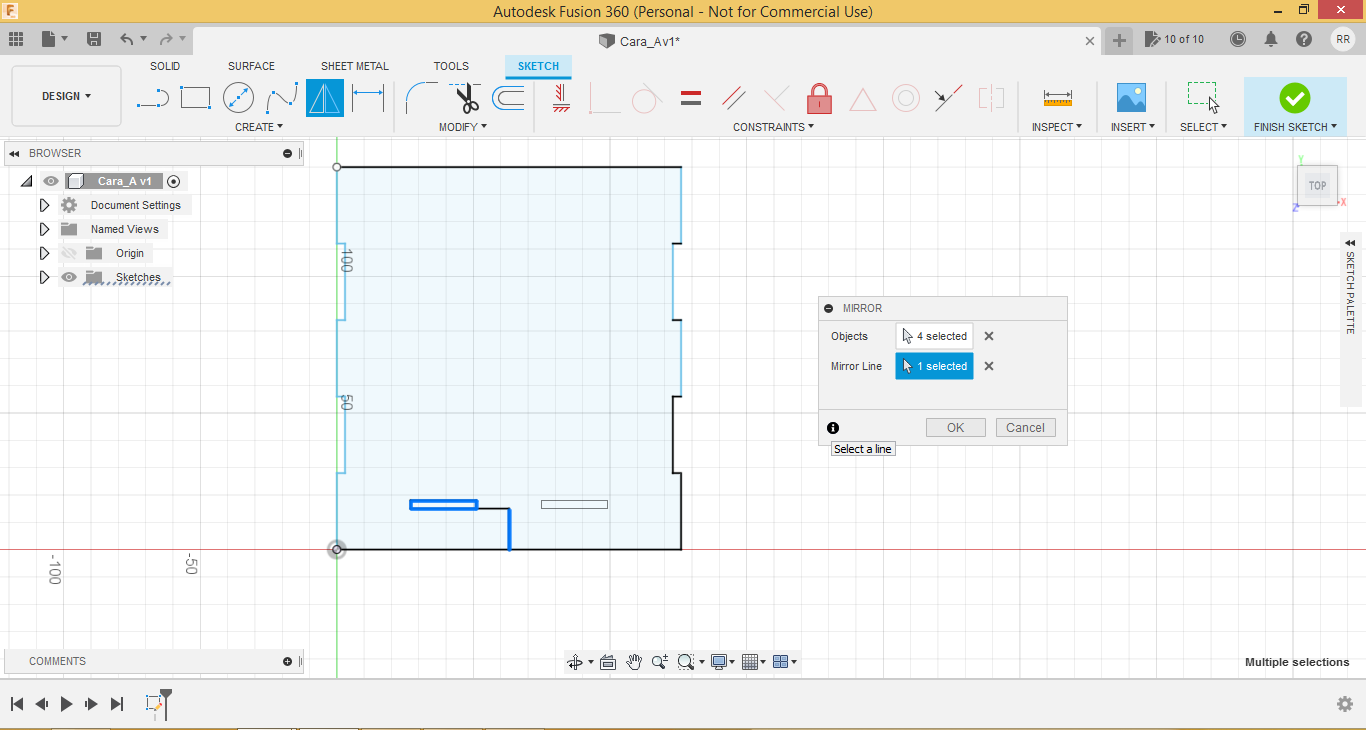Apply the Collinear constraint

948,98
